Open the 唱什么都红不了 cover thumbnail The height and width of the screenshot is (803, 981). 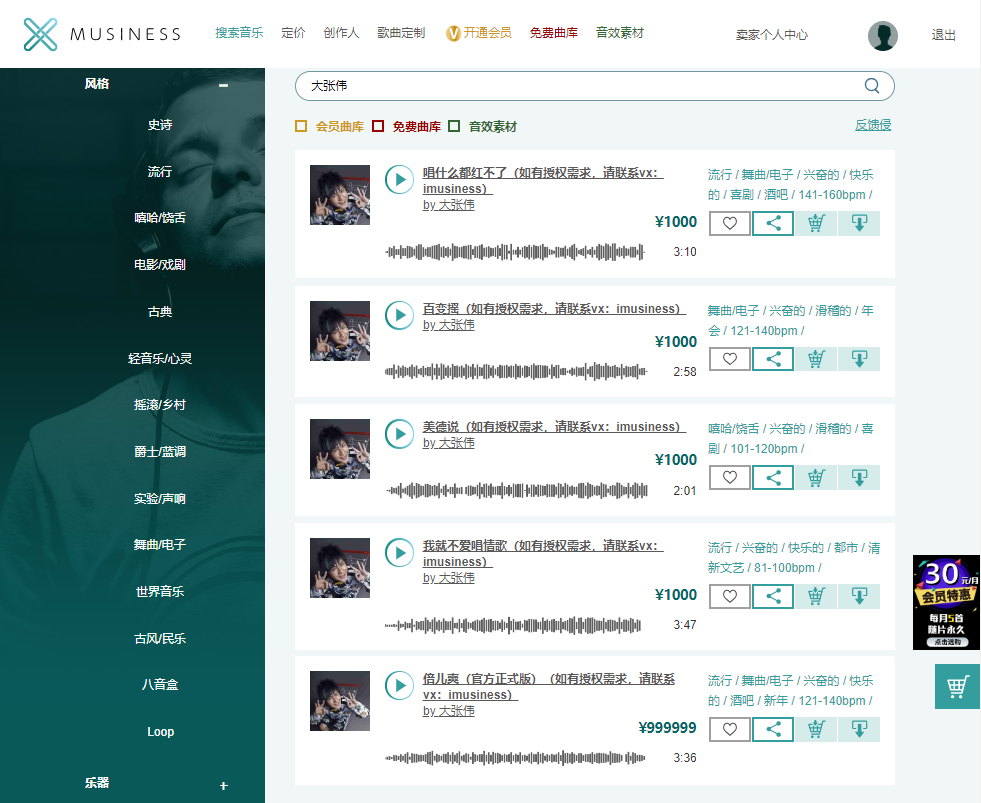pyautogui.click(x=340, y=195)
